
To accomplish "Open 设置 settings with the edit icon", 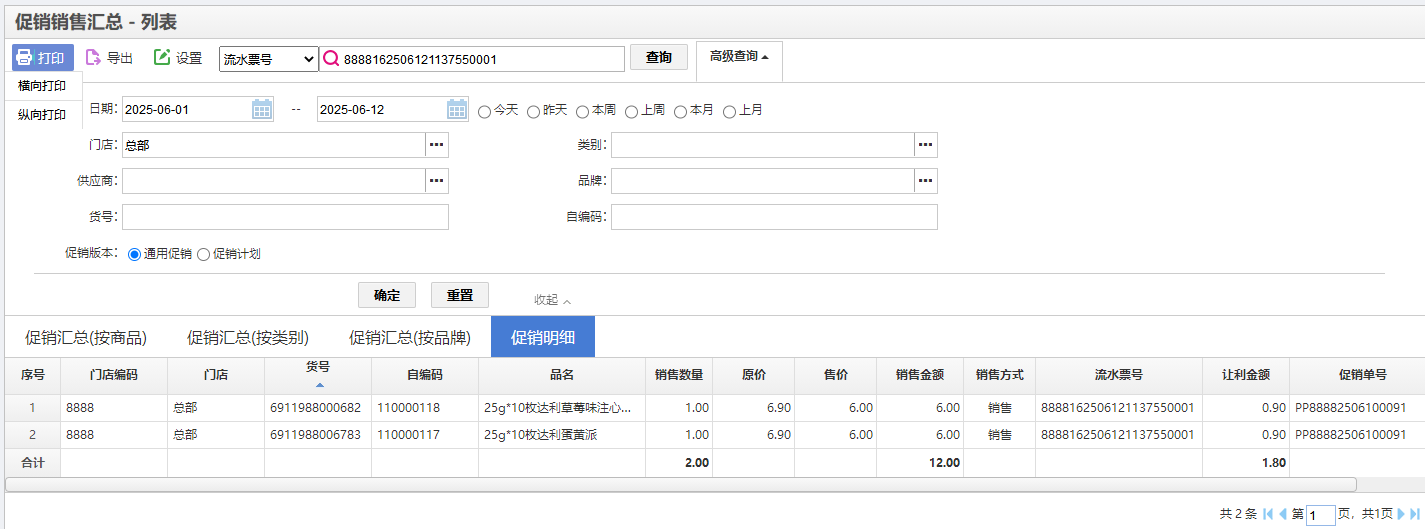I will click(x=178, y=58).
